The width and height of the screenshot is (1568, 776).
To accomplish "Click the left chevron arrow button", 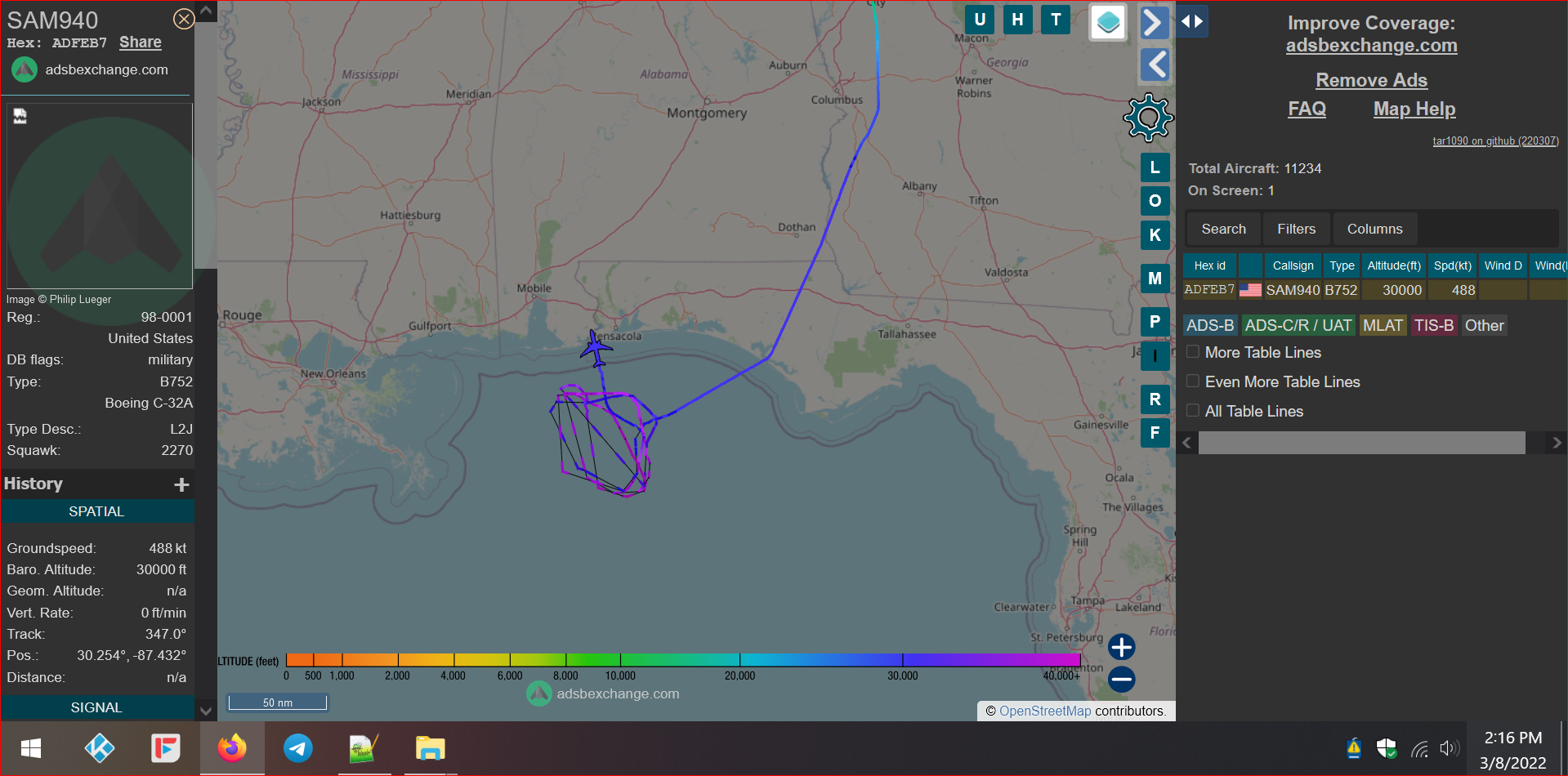I will pyautogui.click(x=1155, y=65).
